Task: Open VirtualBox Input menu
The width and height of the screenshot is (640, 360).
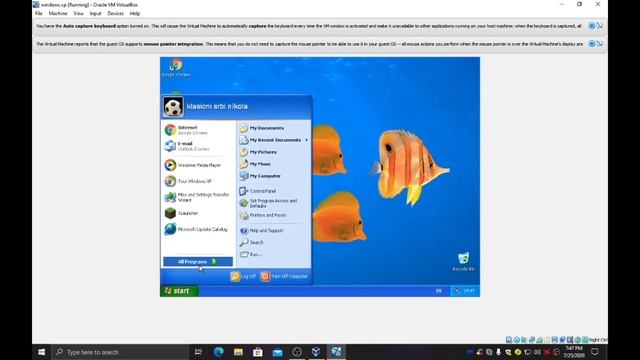Action: tap(96, 13)
